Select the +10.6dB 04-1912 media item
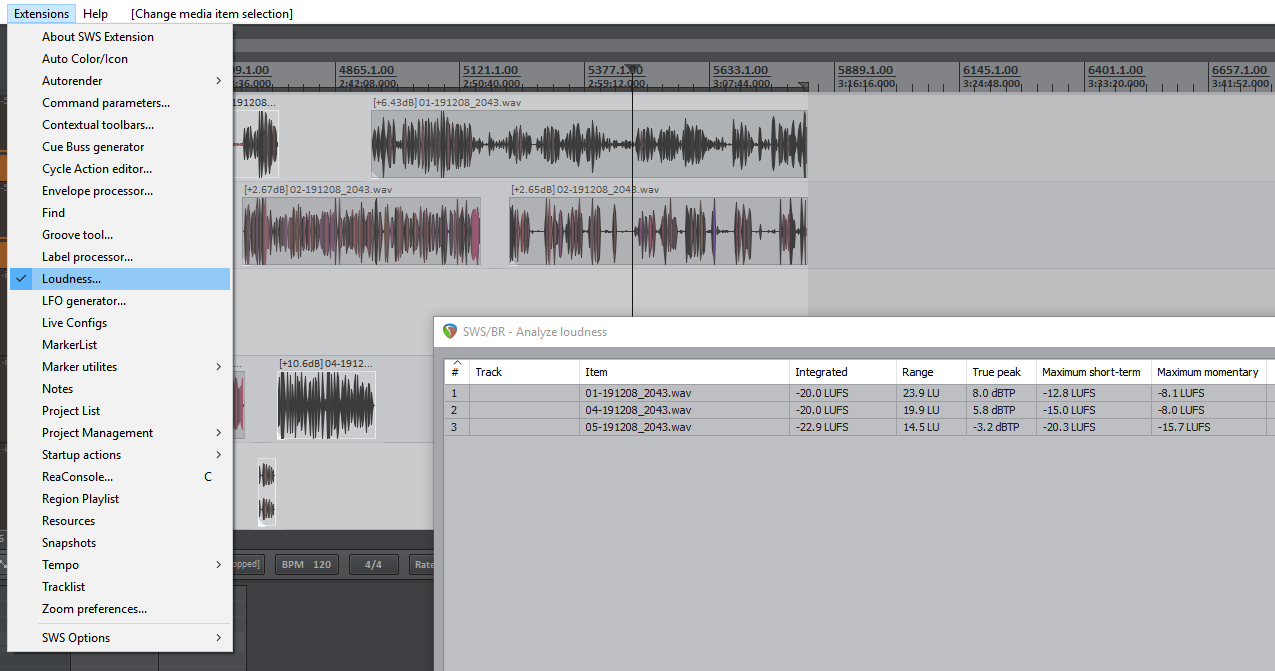The height and width of the screenshot is (671, 1275). (x=326, y=405)
